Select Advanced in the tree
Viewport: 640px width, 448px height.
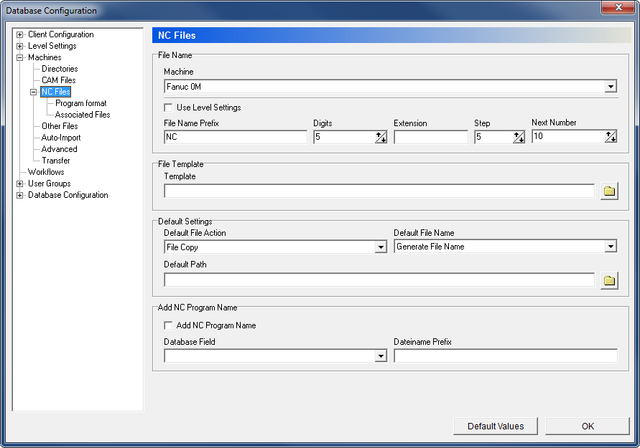(x=59, y=149)
